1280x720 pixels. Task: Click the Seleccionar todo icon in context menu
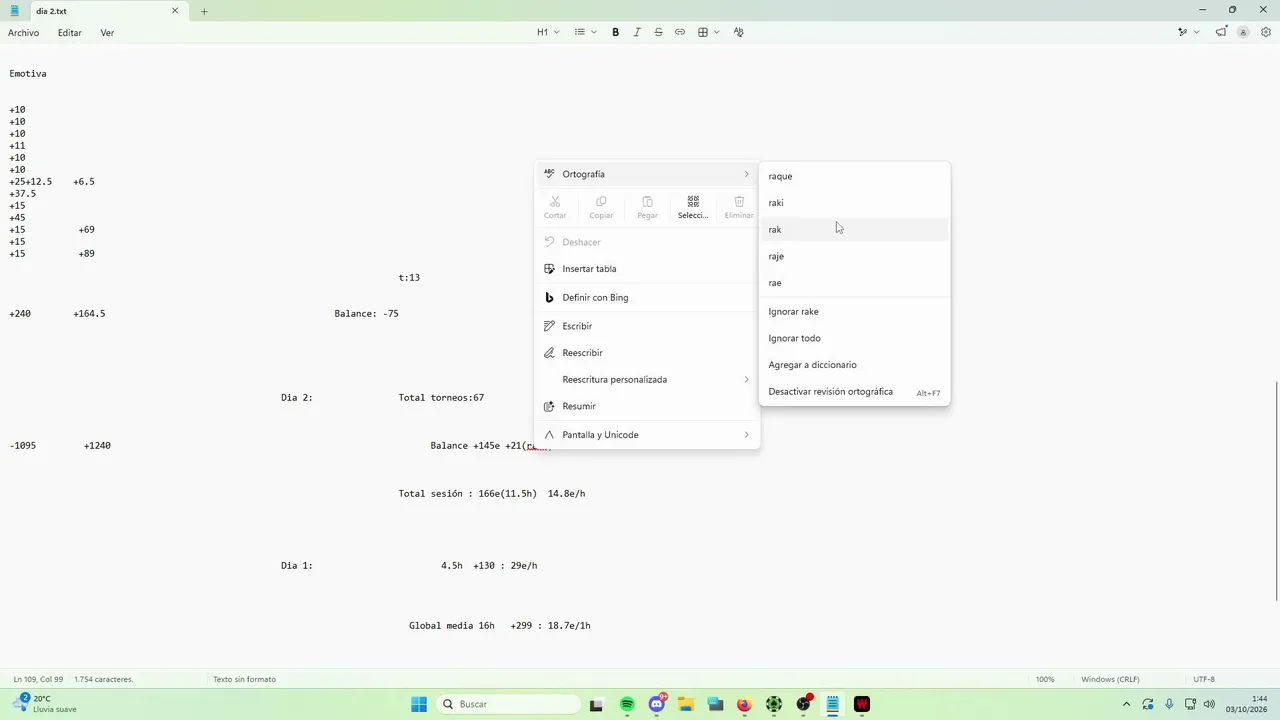coord(693,207)
